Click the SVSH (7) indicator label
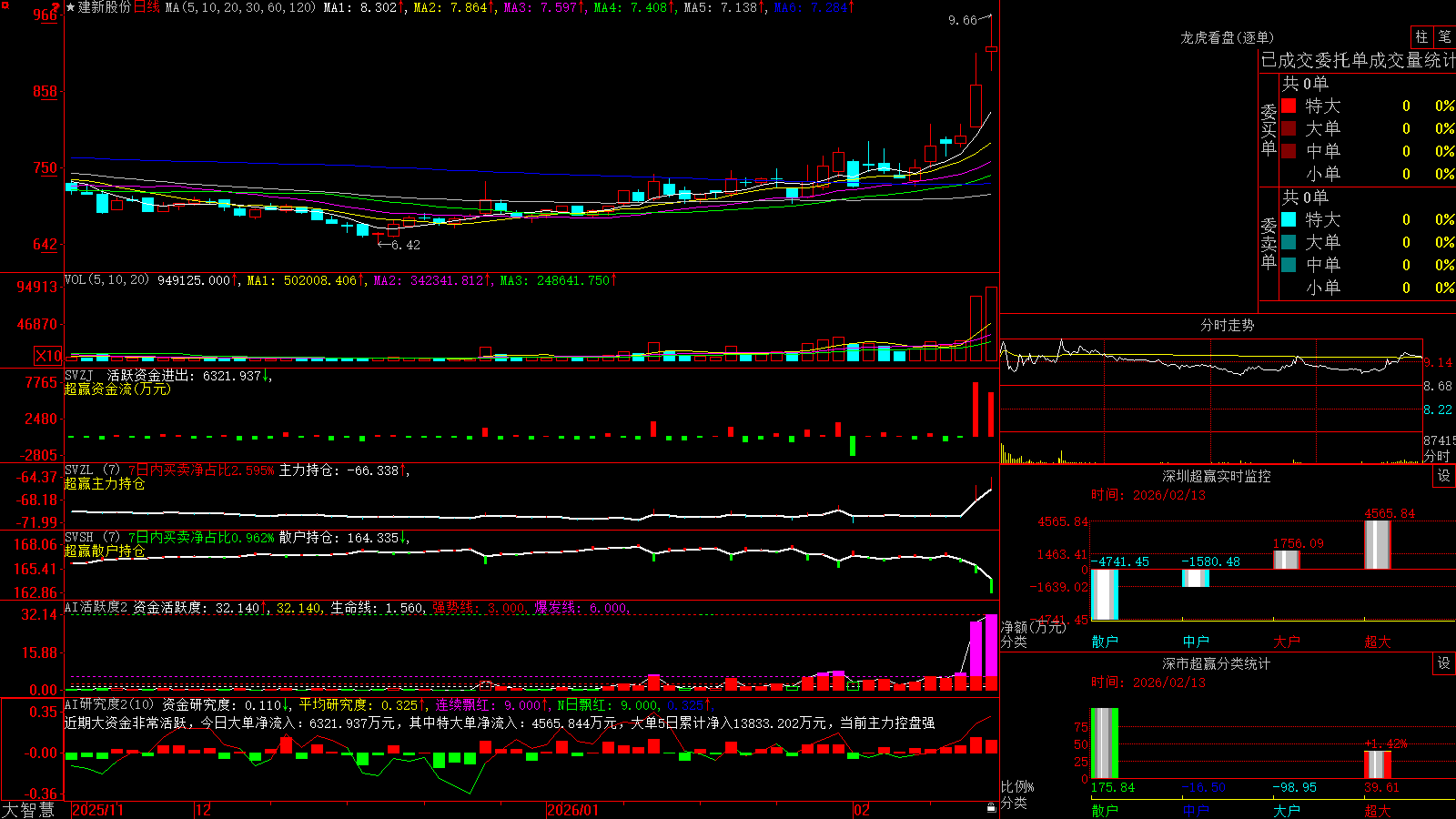Image resolution: width=1456 pixels, height=819 pixels. tap(92, 538)
